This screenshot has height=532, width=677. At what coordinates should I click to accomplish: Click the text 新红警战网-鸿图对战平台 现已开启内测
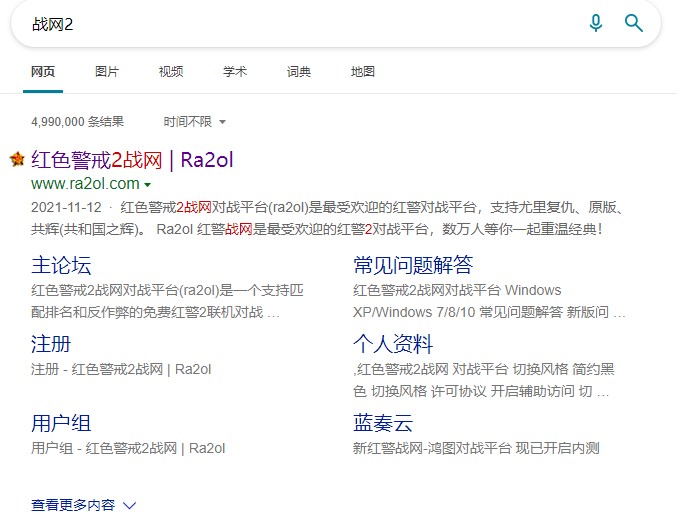pyautogui.click(x=476, y=449)
